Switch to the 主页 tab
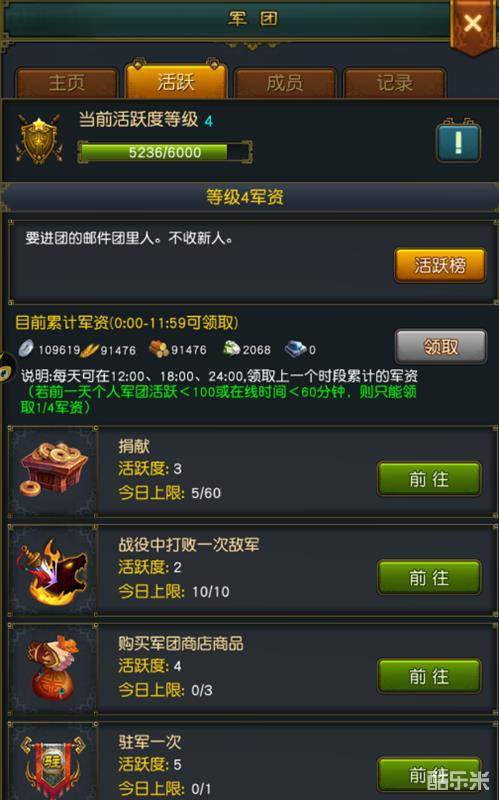 point(67,83)
